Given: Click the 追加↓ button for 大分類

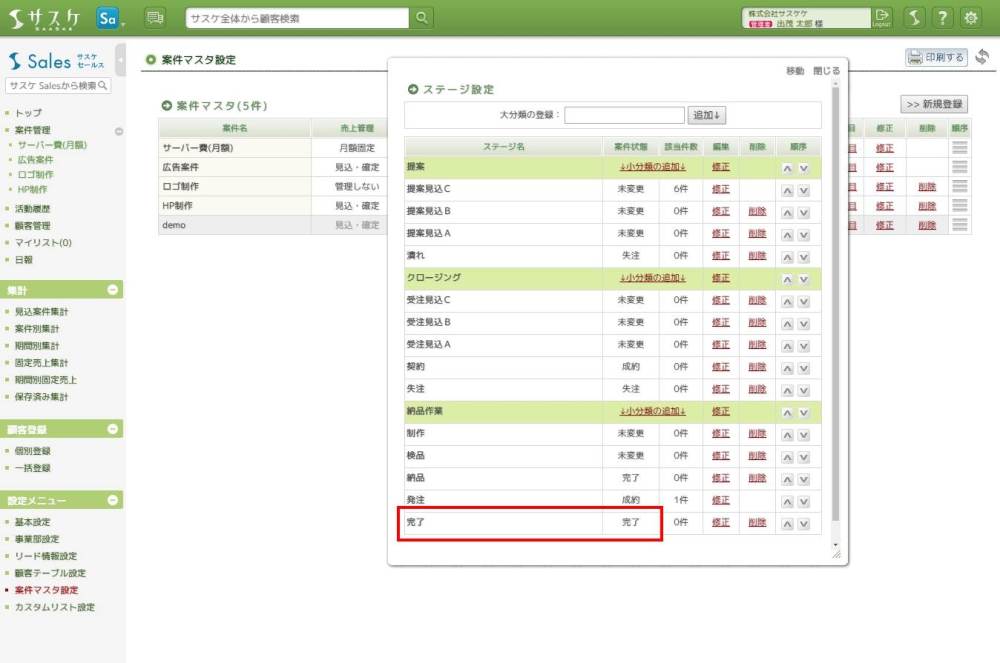Looking at the screenshot, I should pos(707,115).
